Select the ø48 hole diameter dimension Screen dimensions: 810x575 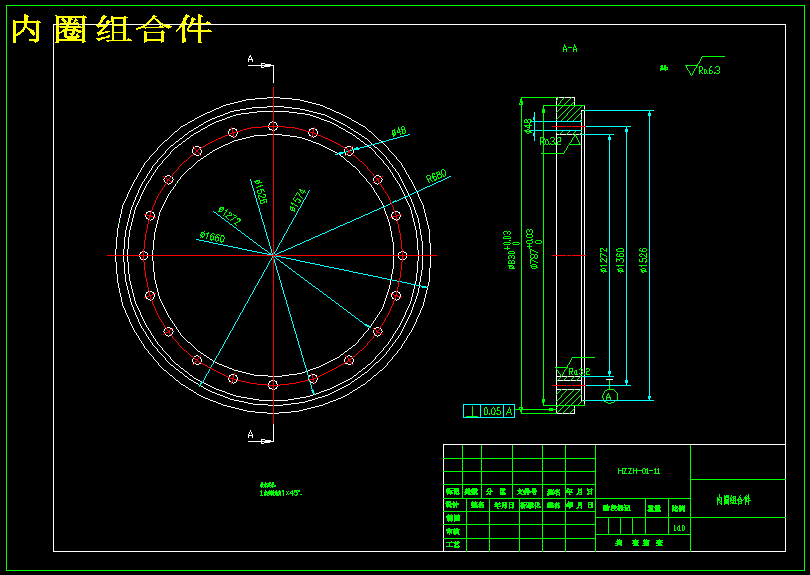click(399, 132)
